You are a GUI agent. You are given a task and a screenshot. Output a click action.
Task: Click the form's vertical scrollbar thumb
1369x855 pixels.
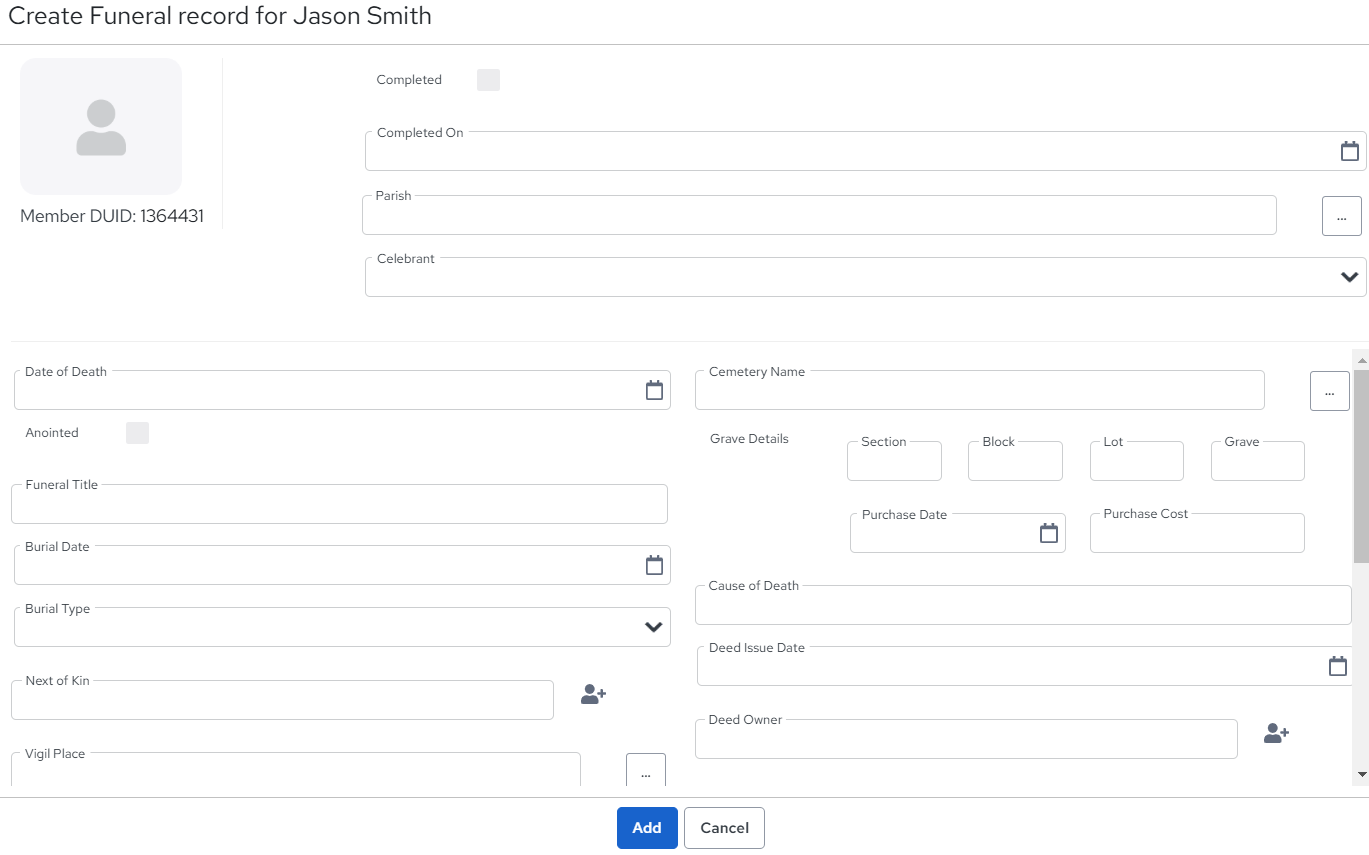click(x=1361, y=465)
